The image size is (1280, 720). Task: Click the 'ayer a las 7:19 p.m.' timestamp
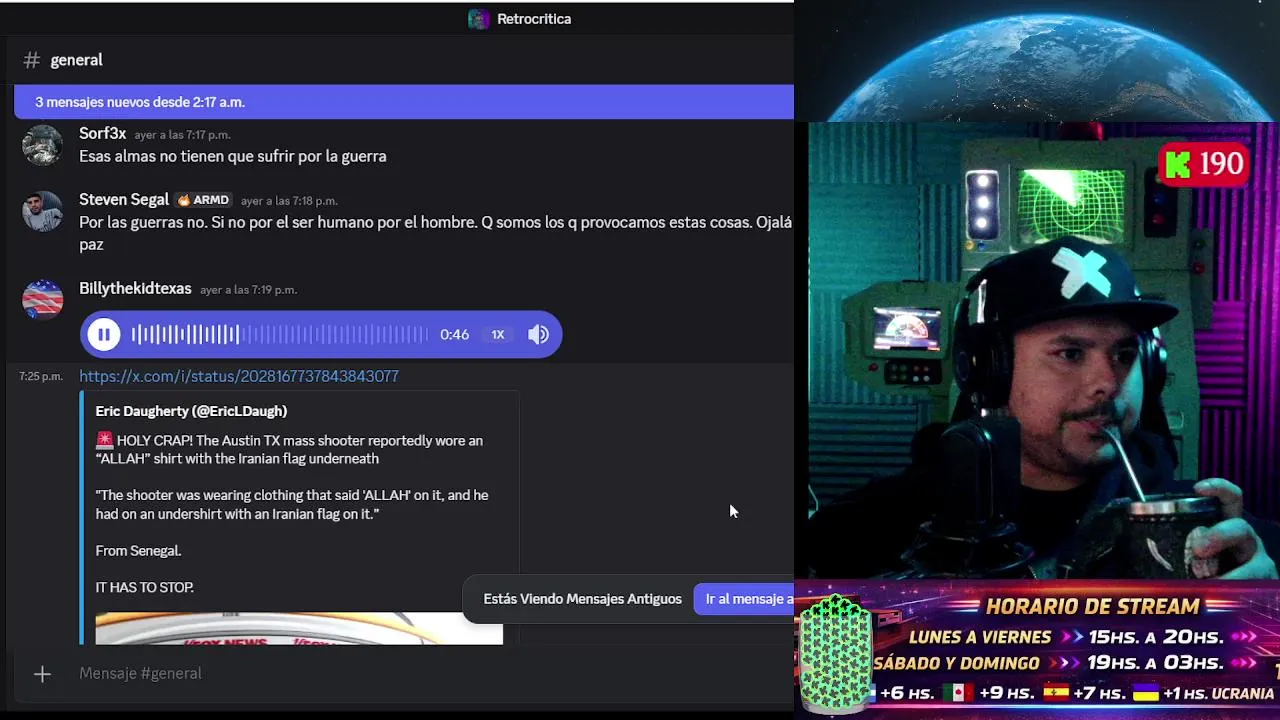[248, 290]
